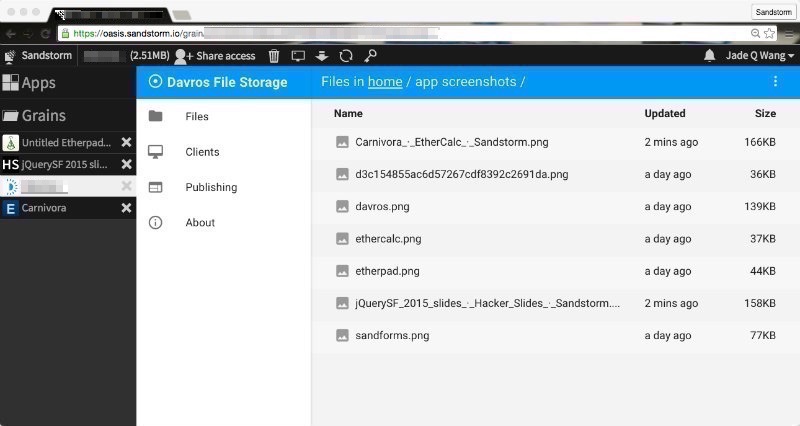Image resolution: width=800 pixels, height=426 pixels.
Task: Sort files by Updated column header
Action: (665, 113)
